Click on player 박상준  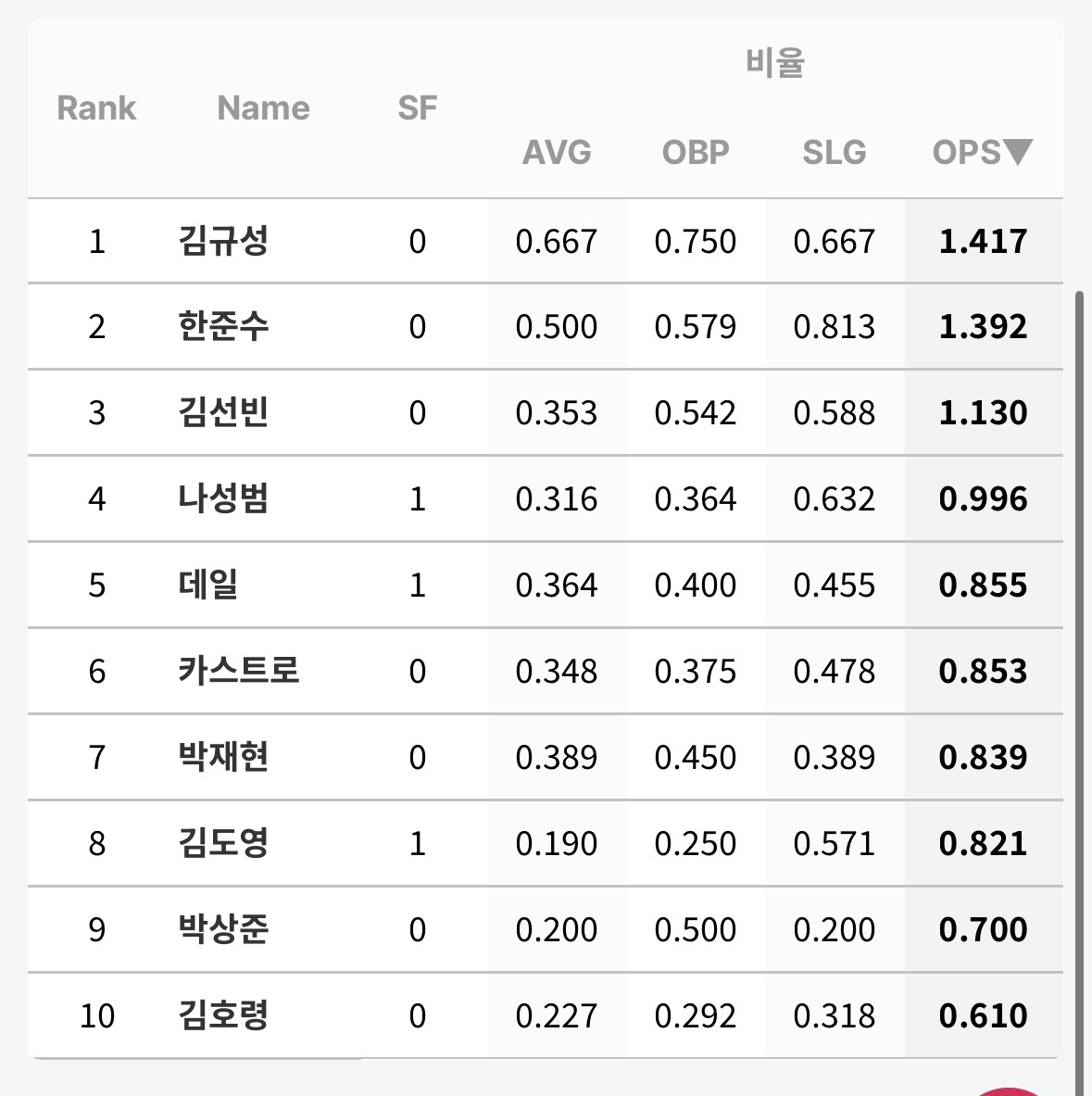click(223, 930)
